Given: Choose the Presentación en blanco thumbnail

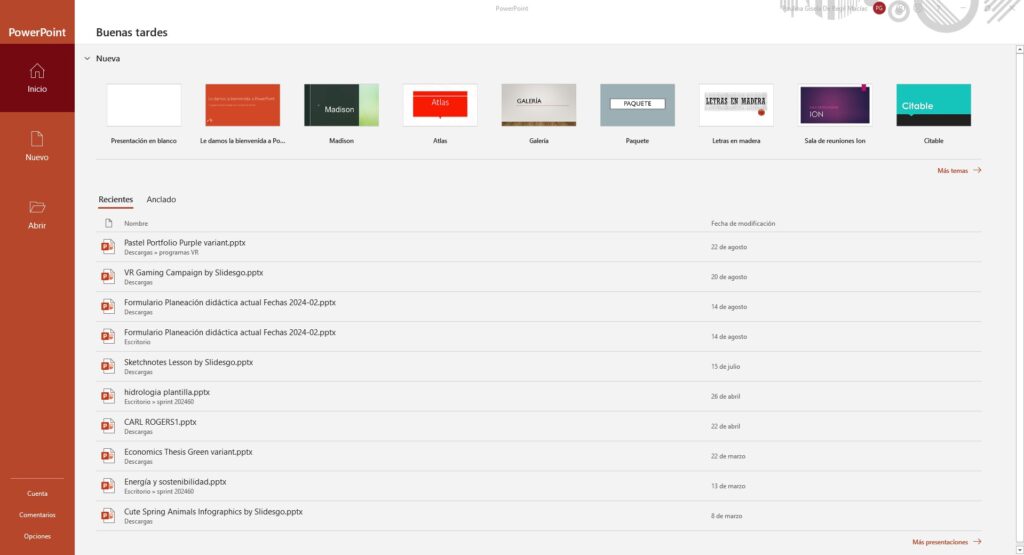Looking at the screenshot, I should pos(144,105).
